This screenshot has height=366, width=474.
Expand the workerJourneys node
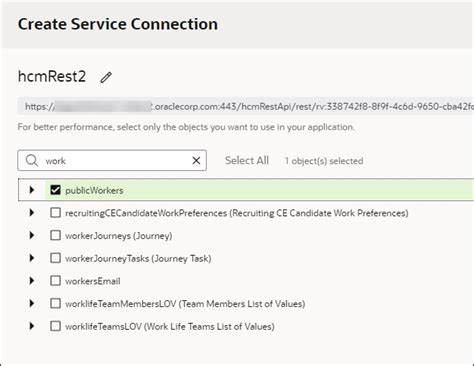pyautogui.click(x=32, y=235)
